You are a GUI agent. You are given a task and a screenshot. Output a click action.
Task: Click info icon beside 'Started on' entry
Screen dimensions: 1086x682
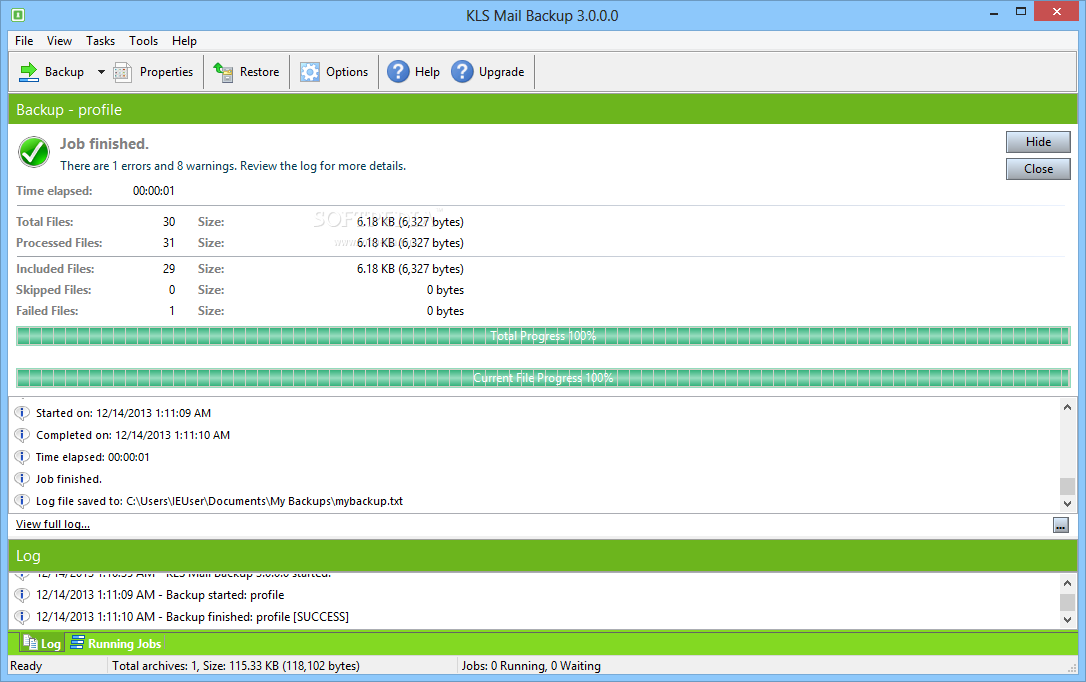pos(22,413)
